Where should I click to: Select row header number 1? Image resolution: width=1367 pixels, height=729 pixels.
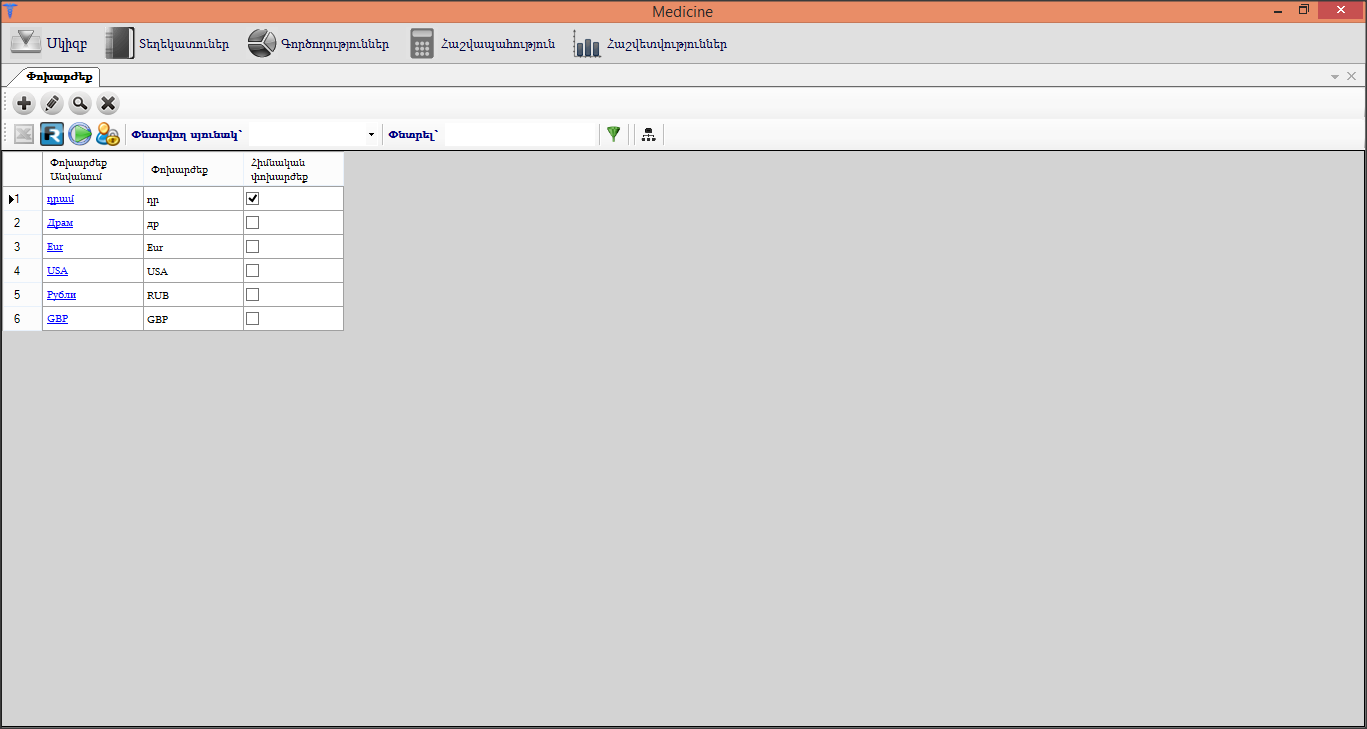[23, 199]
